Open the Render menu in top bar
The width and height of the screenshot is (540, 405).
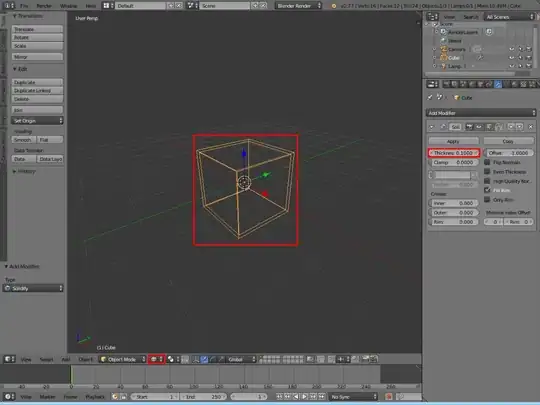tap(44, 6)
